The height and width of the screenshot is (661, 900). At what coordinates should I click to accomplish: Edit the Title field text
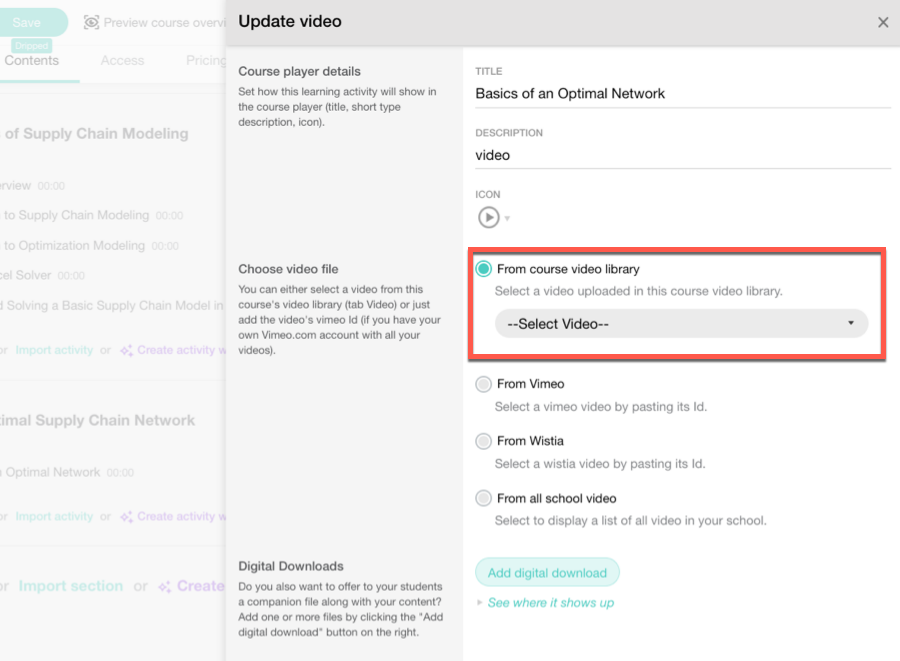(682, 93)
